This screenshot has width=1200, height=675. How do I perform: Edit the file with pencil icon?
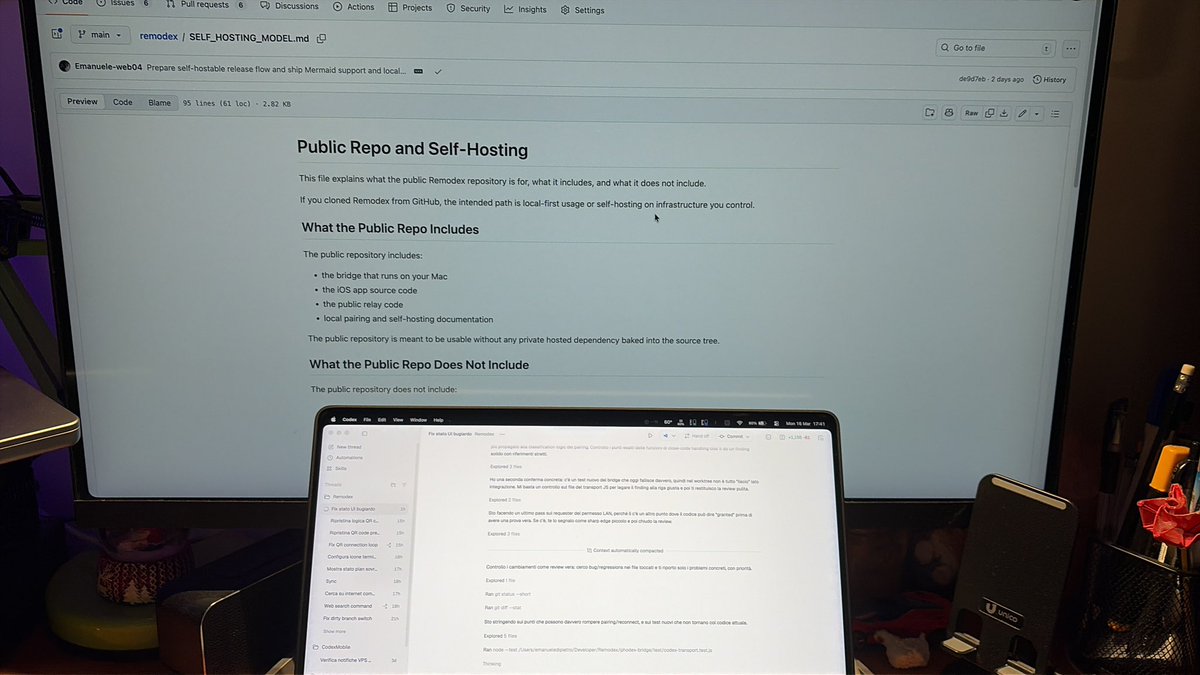point(1022,114)
